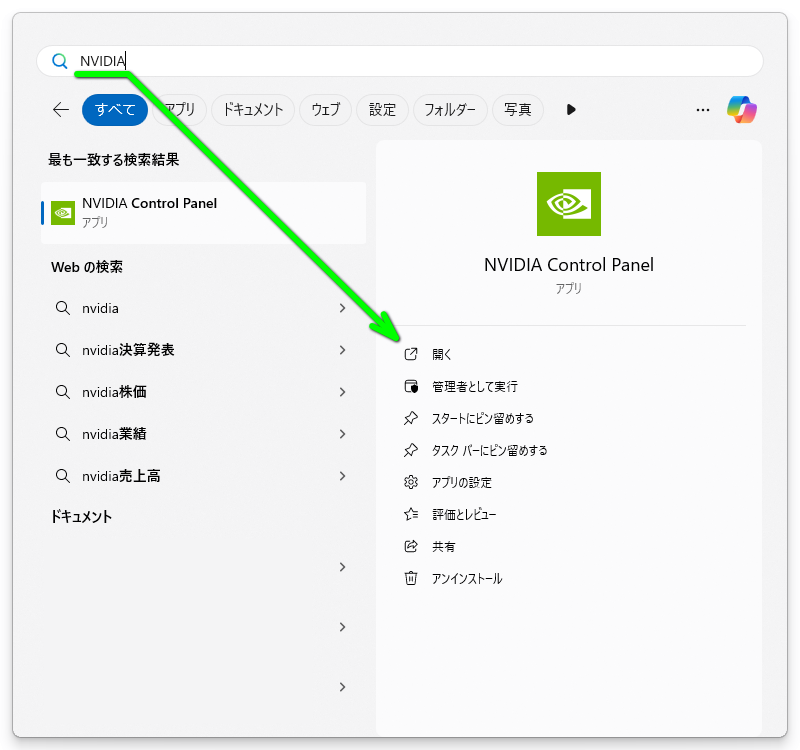Click the open-external icon next to 開く
The height and width of the screenshot is (750, 800).
coord(411,354)
